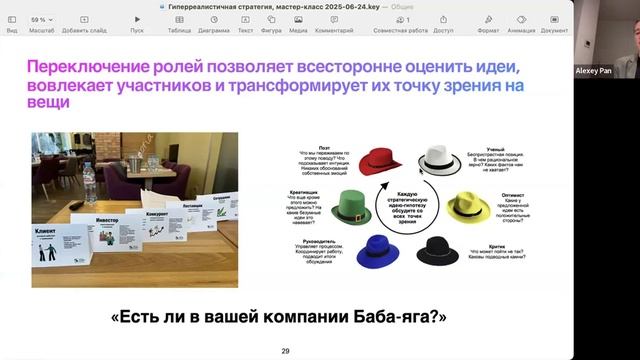Open the zoom 59 % dropdown
The image size is (640, 360).
(42, 20)
